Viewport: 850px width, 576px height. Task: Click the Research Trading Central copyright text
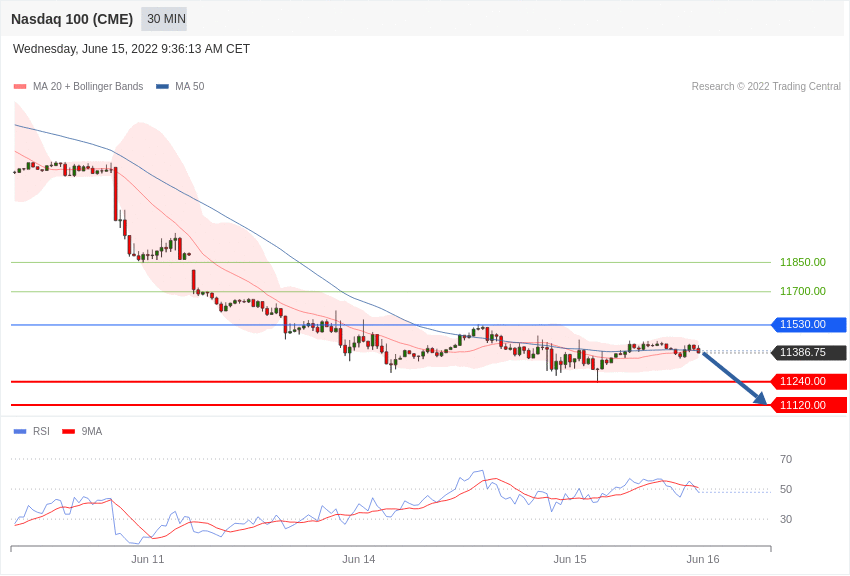(766, 87)
